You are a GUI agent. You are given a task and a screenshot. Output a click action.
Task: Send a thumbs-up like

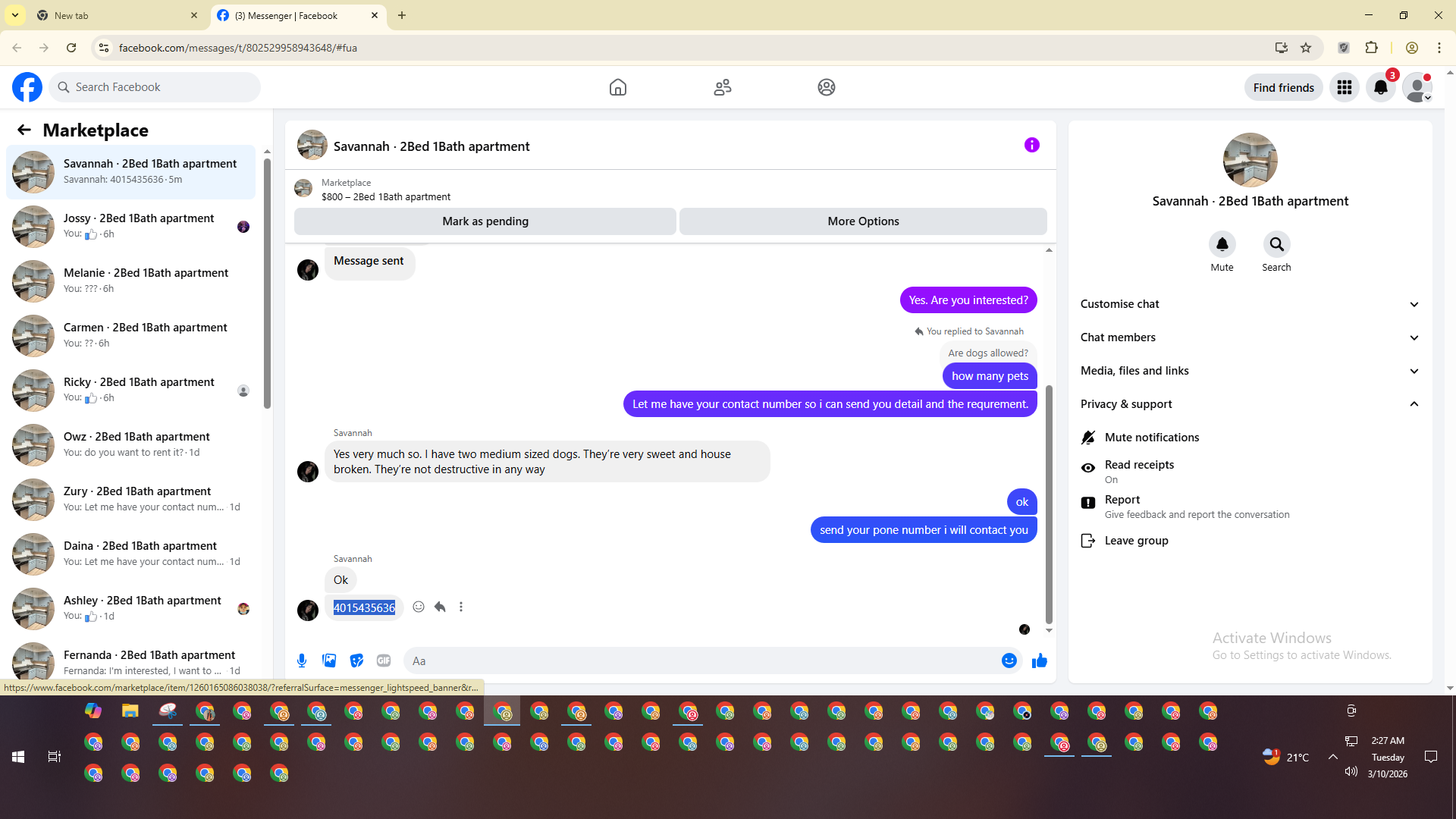[x=1039, y=661]
